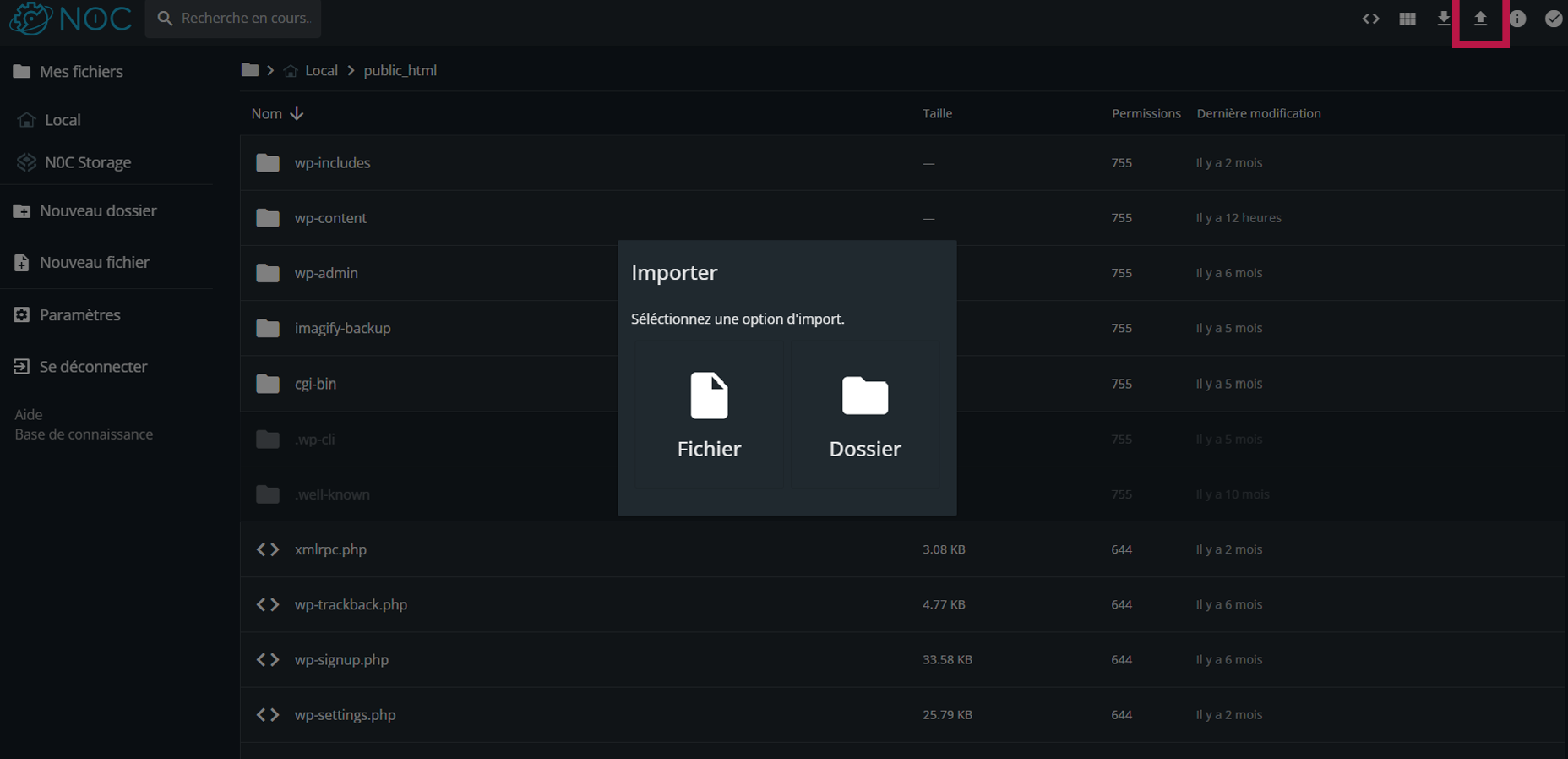Select the .well-known folder
The width and height of the screenshot is (1568, 759).
pyautogui.click(x=902, y=494)
